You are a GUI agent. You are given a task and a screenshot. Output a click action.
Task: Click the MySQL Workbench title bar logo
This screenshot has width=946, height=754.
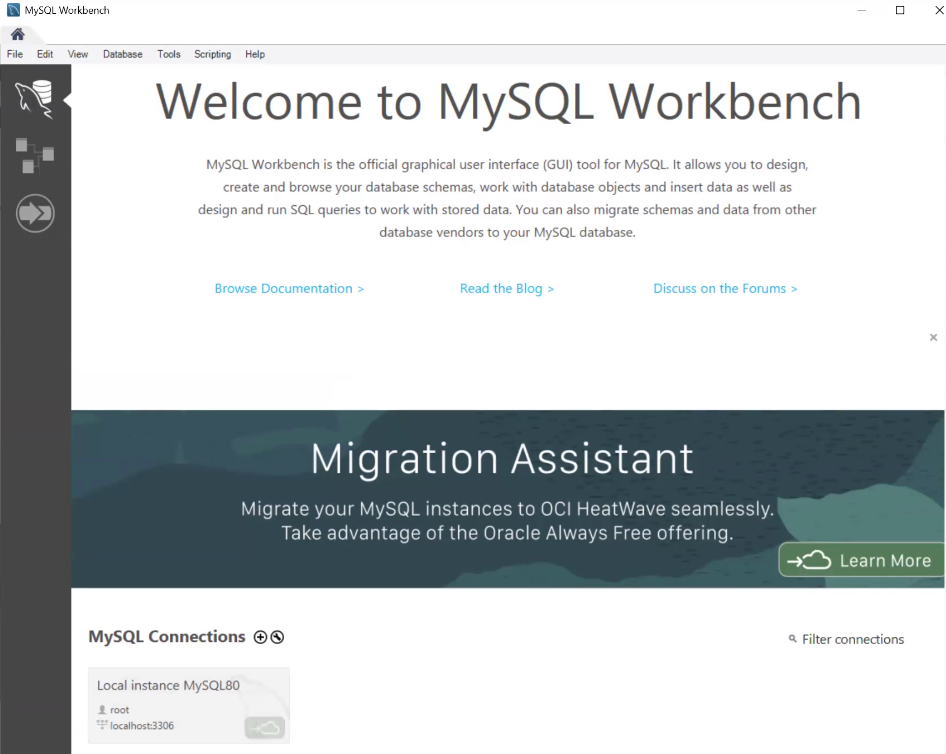click(x=13, y=10)
